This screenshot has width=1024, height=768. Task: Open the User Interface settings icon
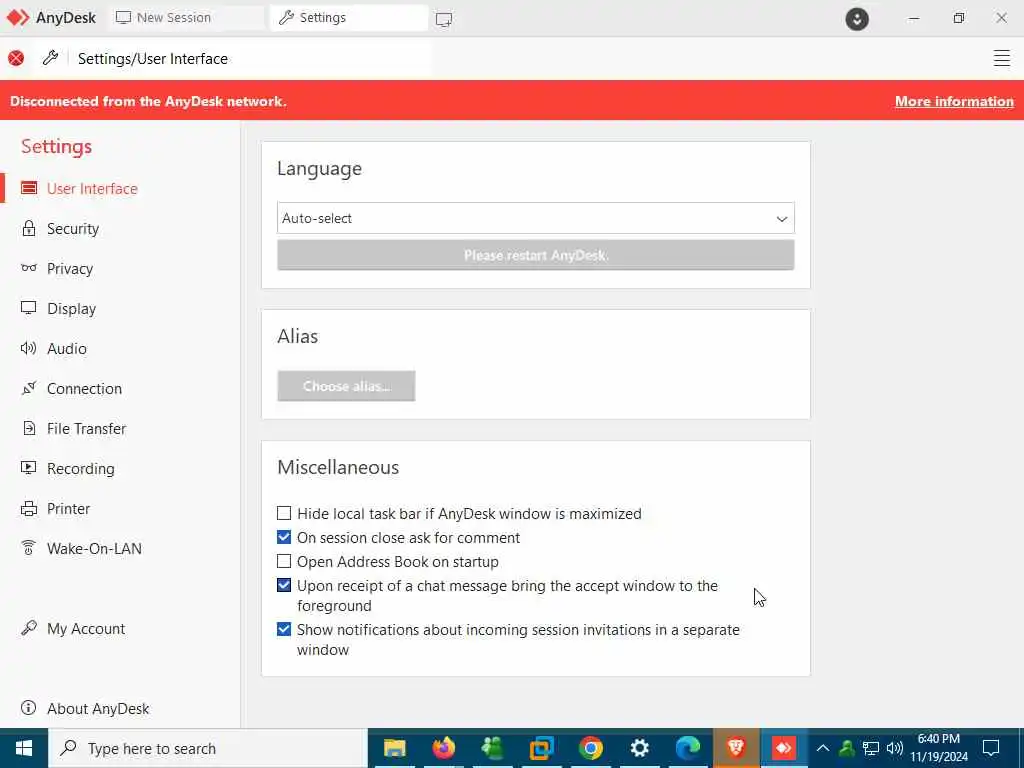point(29,188)
